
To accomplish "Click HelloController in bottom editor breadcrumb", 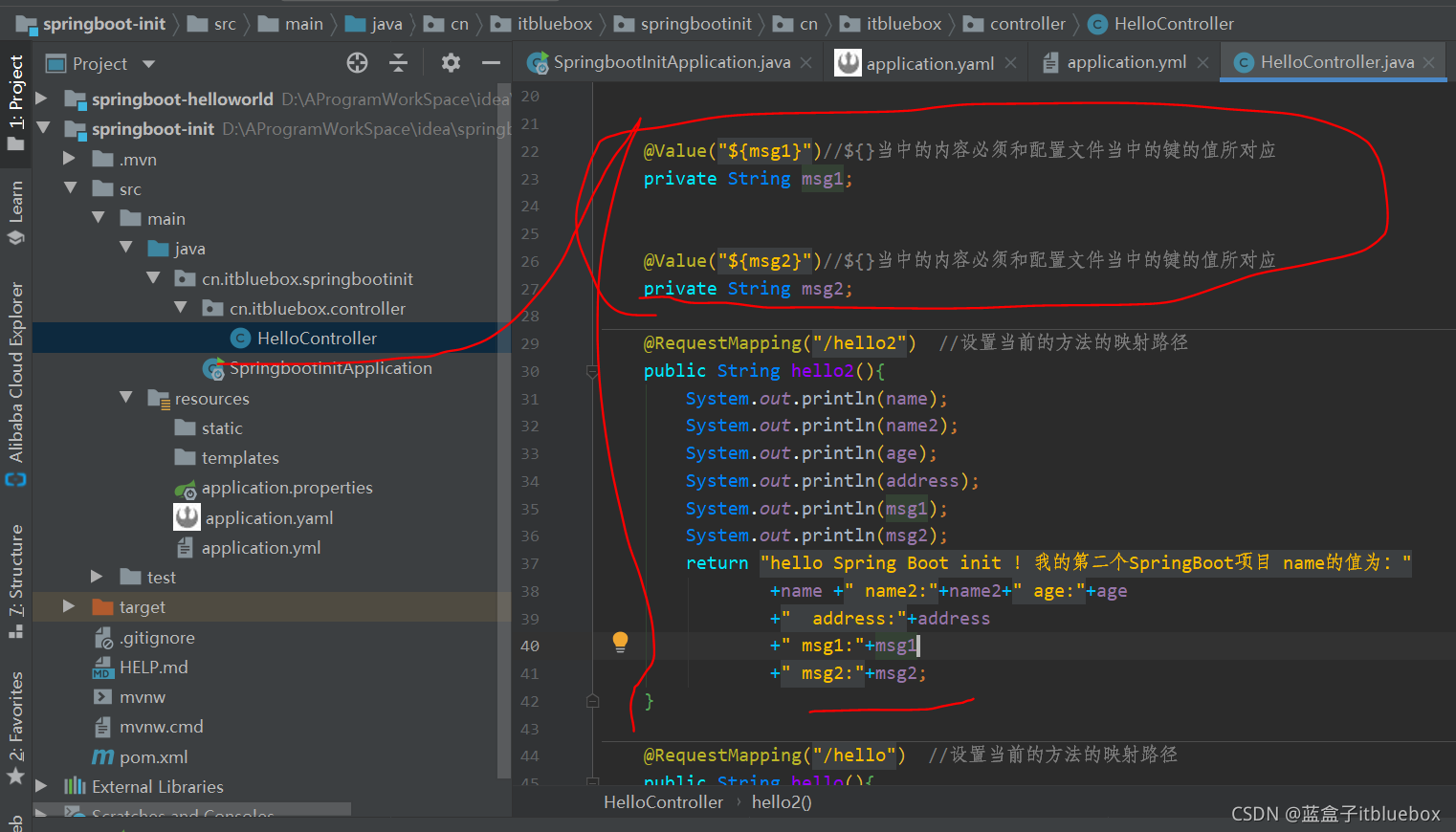I will point(663,802).
